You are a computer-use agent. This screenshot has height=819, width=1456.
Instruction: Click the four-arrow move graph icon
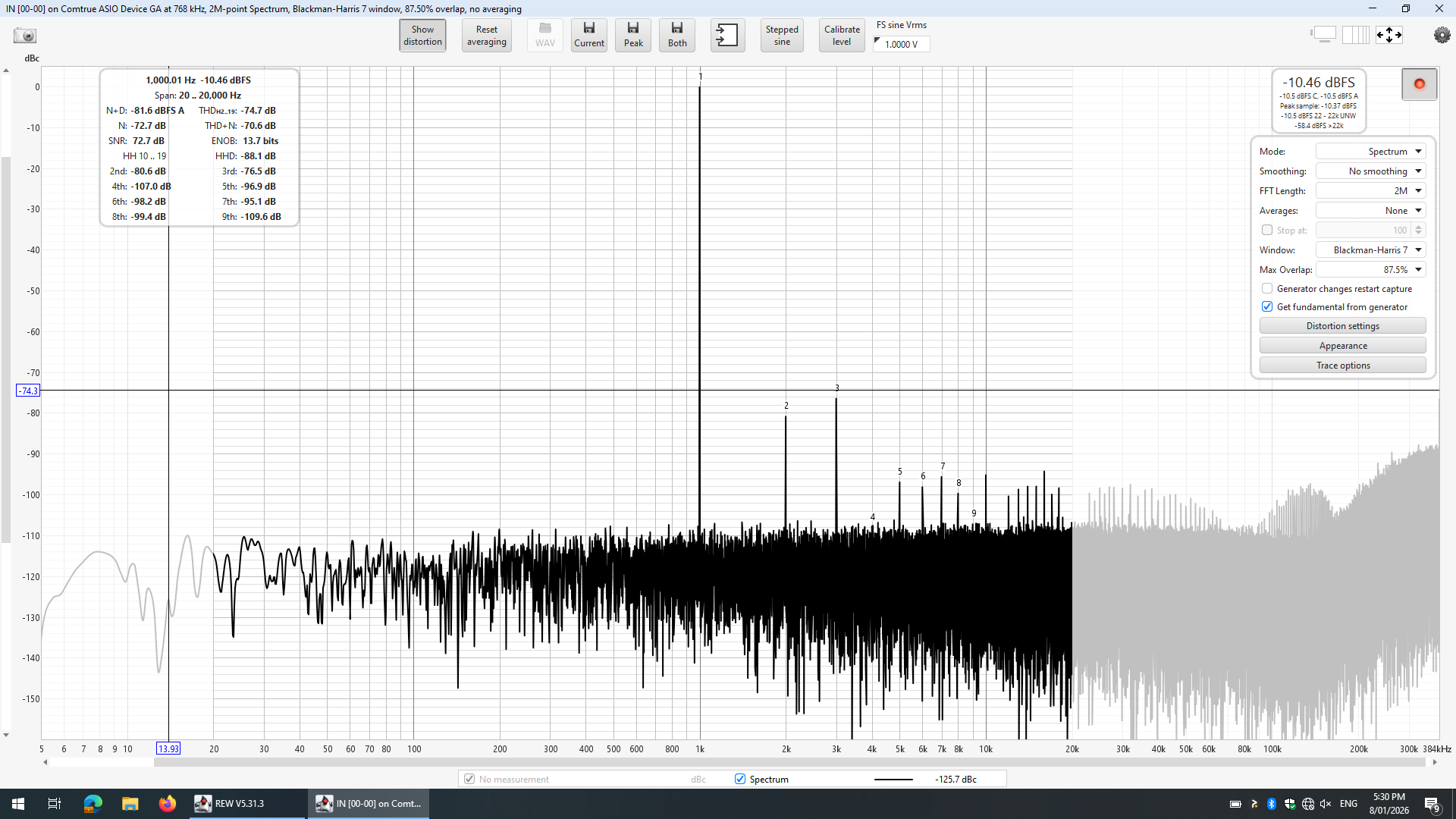coord(1389,35)
